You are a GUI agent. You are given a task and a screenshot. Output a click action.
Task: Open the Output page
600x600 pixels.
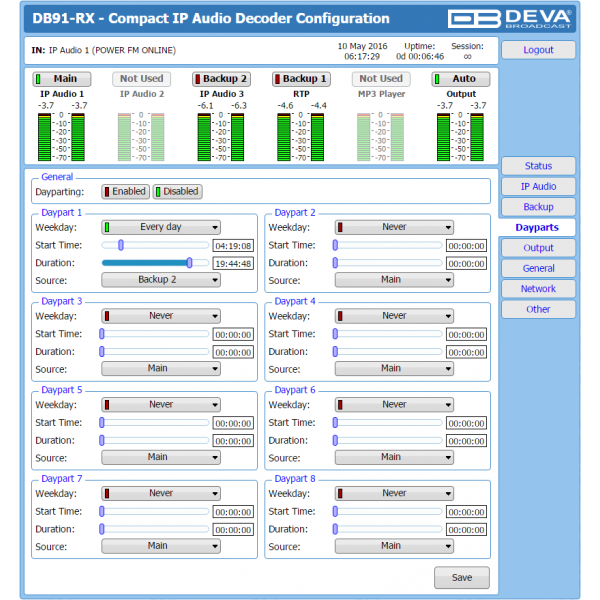(538, 248)
